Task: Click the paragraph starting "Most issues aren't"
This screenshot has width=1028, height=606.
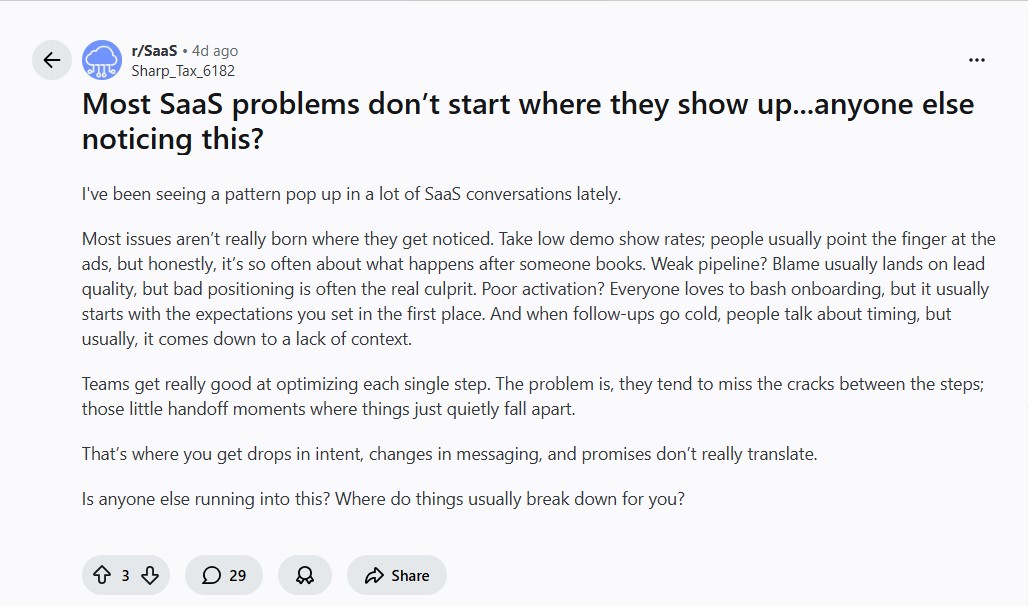Action: tap(538, 288)
